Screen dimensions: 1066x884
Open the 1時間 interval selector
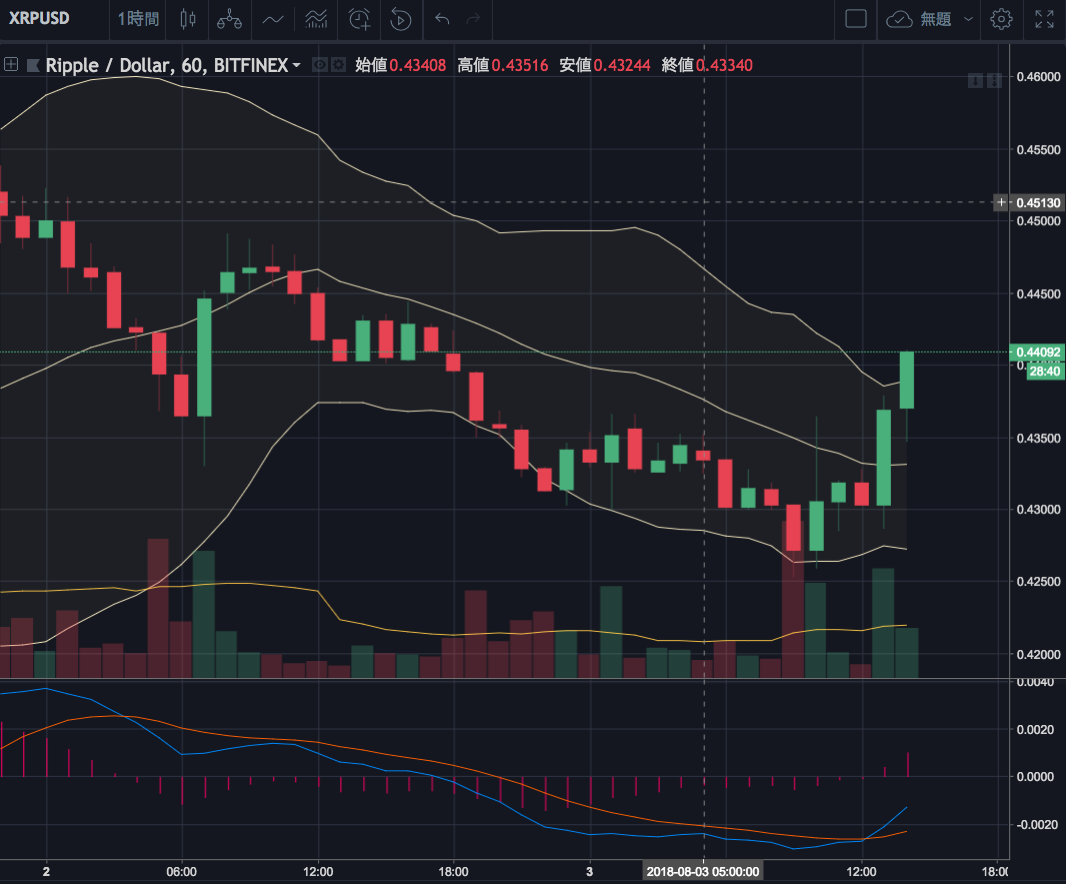(x=139, y=19)
